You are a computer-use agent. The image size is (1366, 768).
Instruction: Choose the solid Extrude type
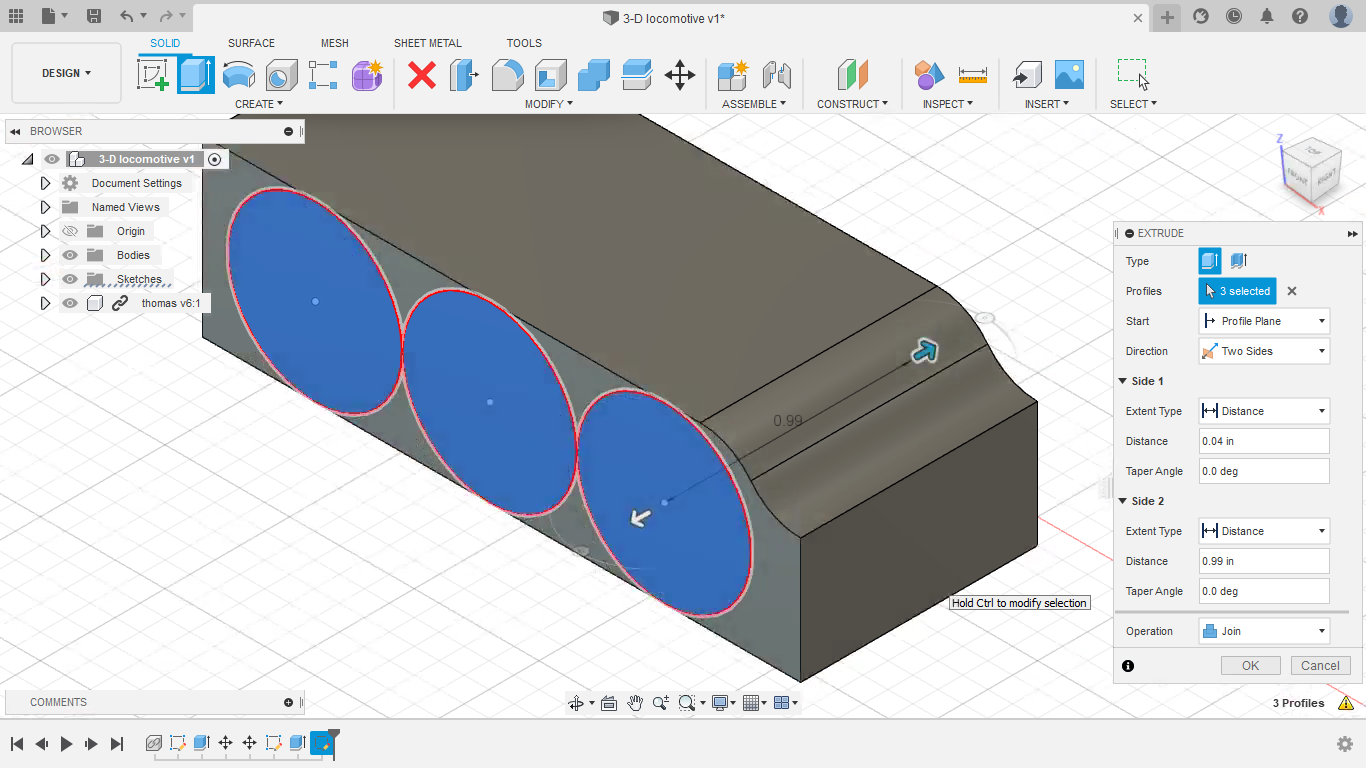(1210, 261)
